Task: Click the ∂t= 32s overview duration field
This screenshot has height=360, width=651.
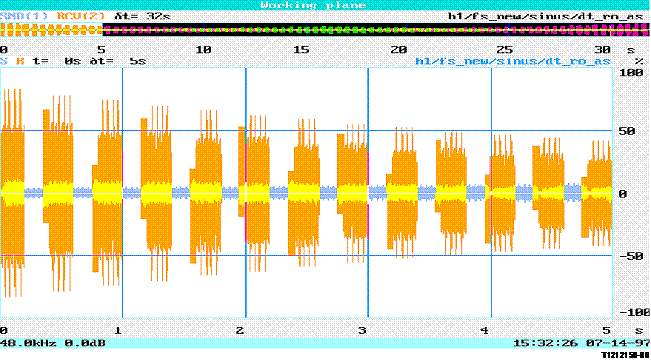Action: (x=142, y=16)
